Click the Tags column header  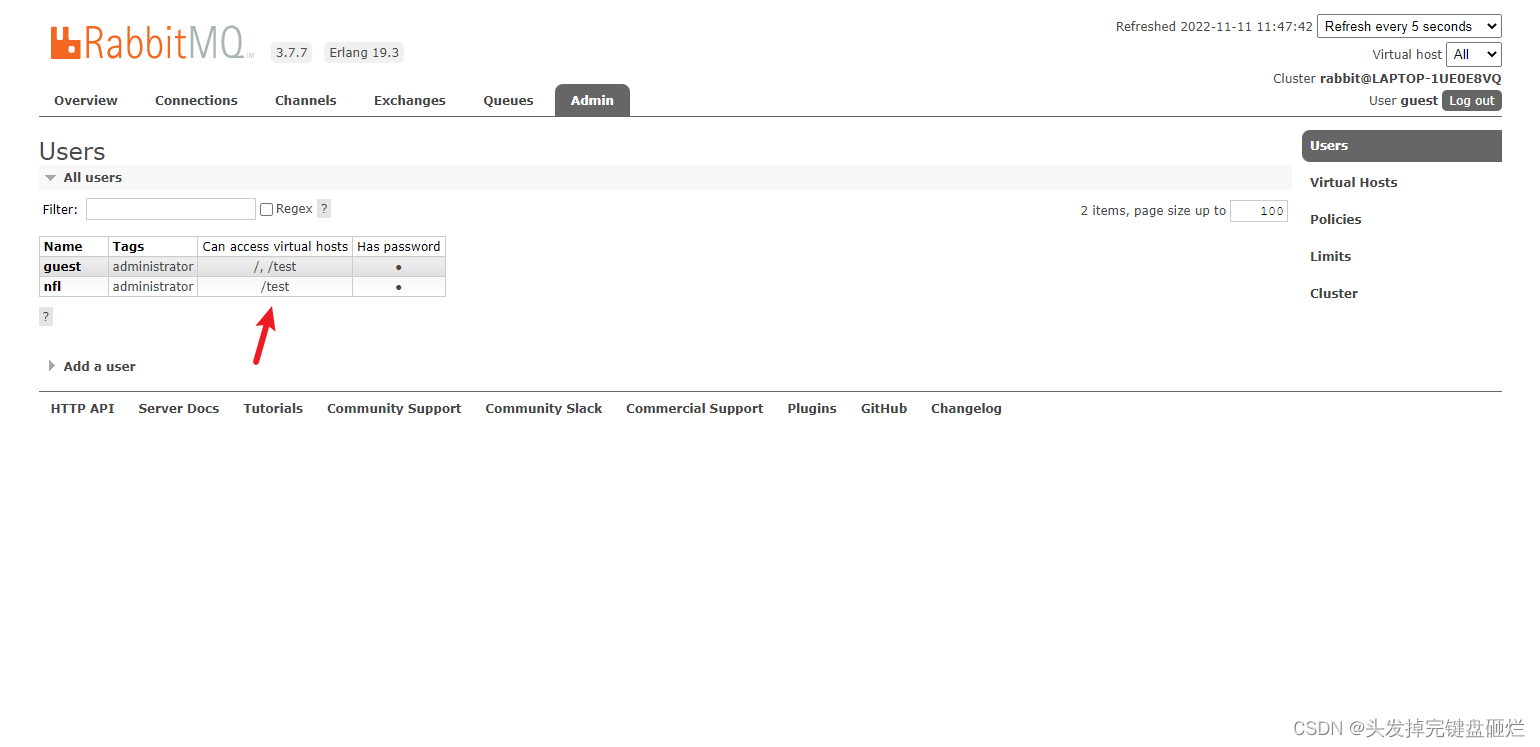tap(153, 246)
